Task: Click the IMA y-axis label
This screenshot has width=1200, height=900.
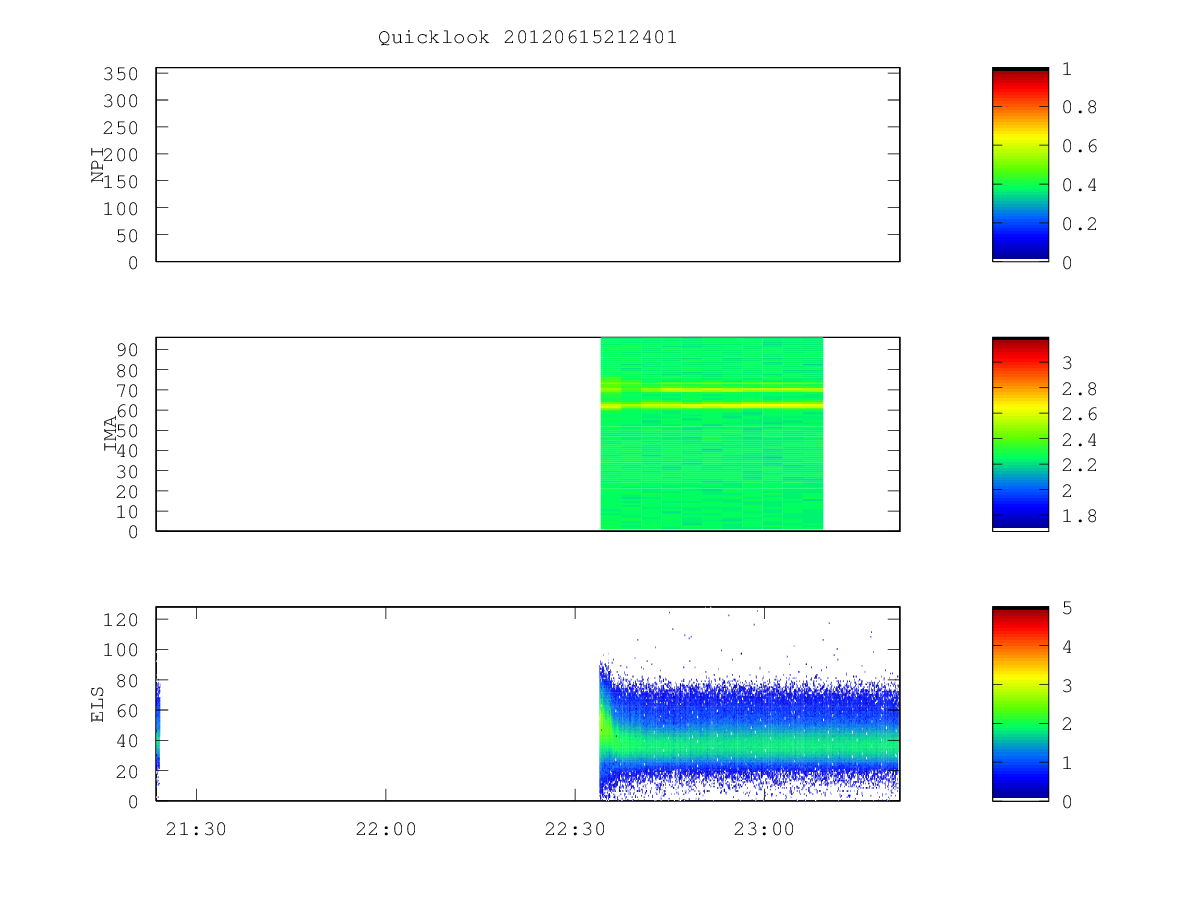Action: 111,434
